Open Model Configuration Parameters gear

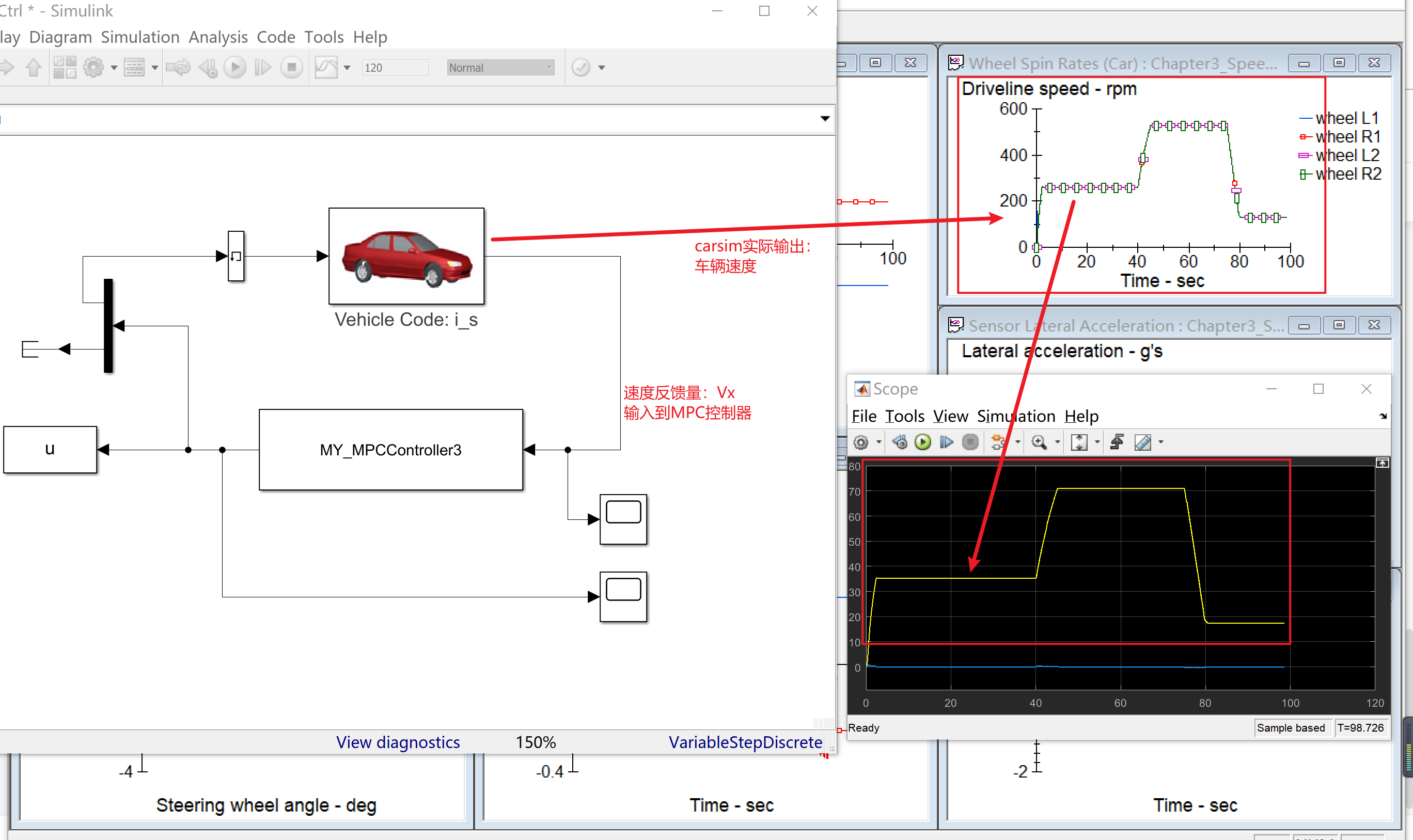(93, 67)
